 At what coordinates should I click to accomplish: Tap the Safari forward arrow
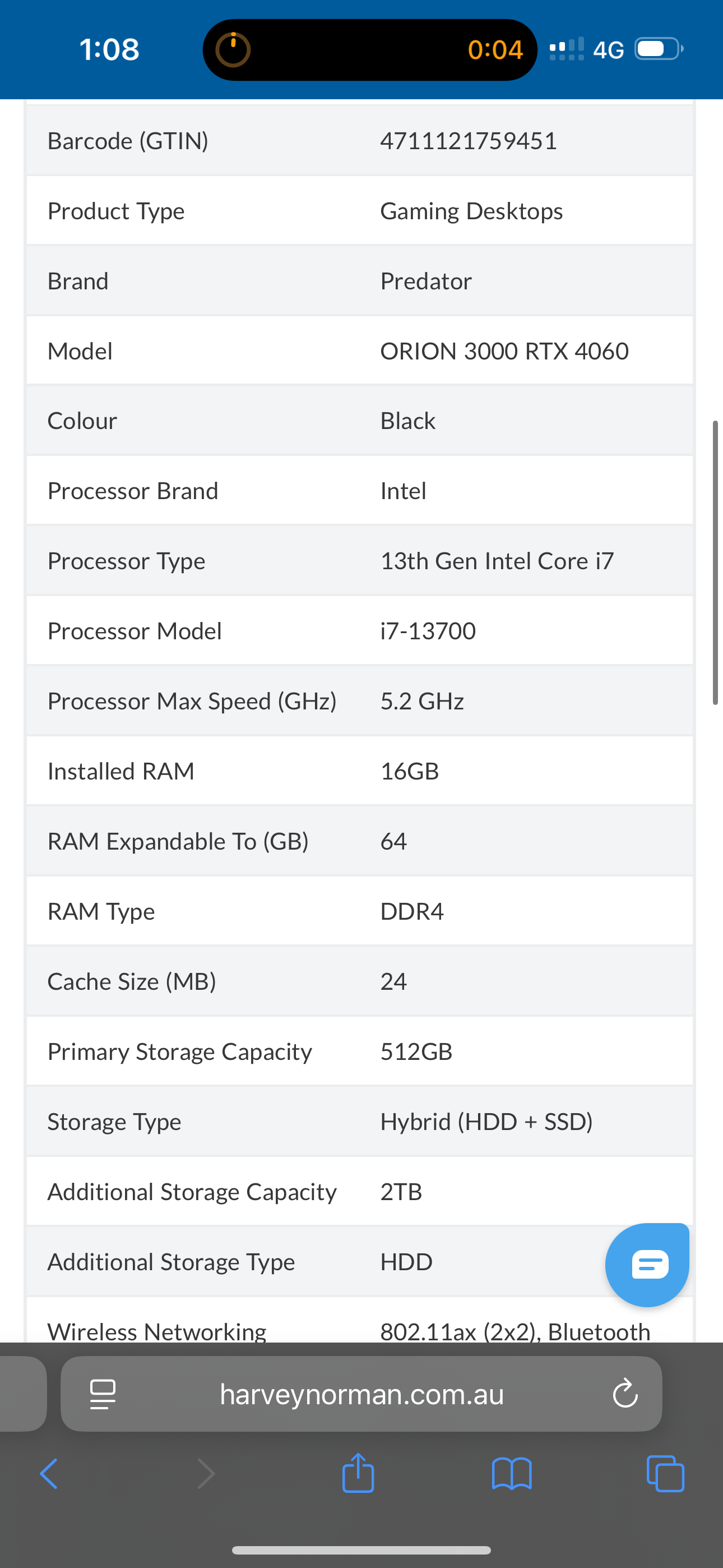tap(206, 1473)
